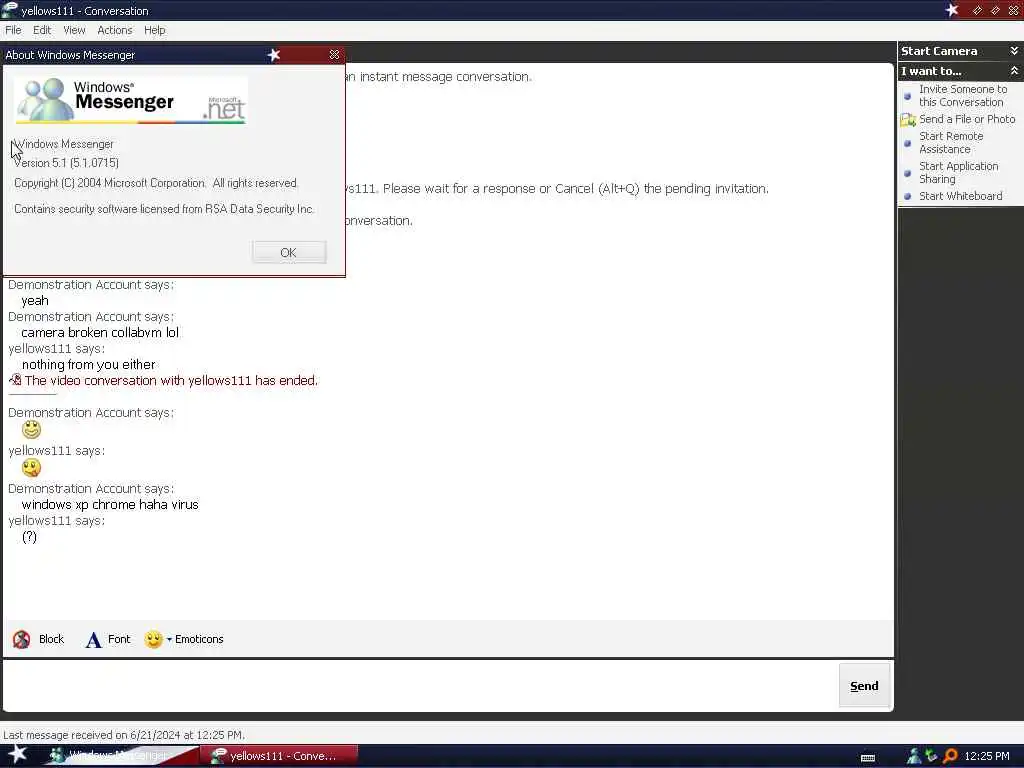This screenshot has width=1024, height=768.
Task: Click the smiley emoticon from Demonstration Account
Action: (31, 430)
